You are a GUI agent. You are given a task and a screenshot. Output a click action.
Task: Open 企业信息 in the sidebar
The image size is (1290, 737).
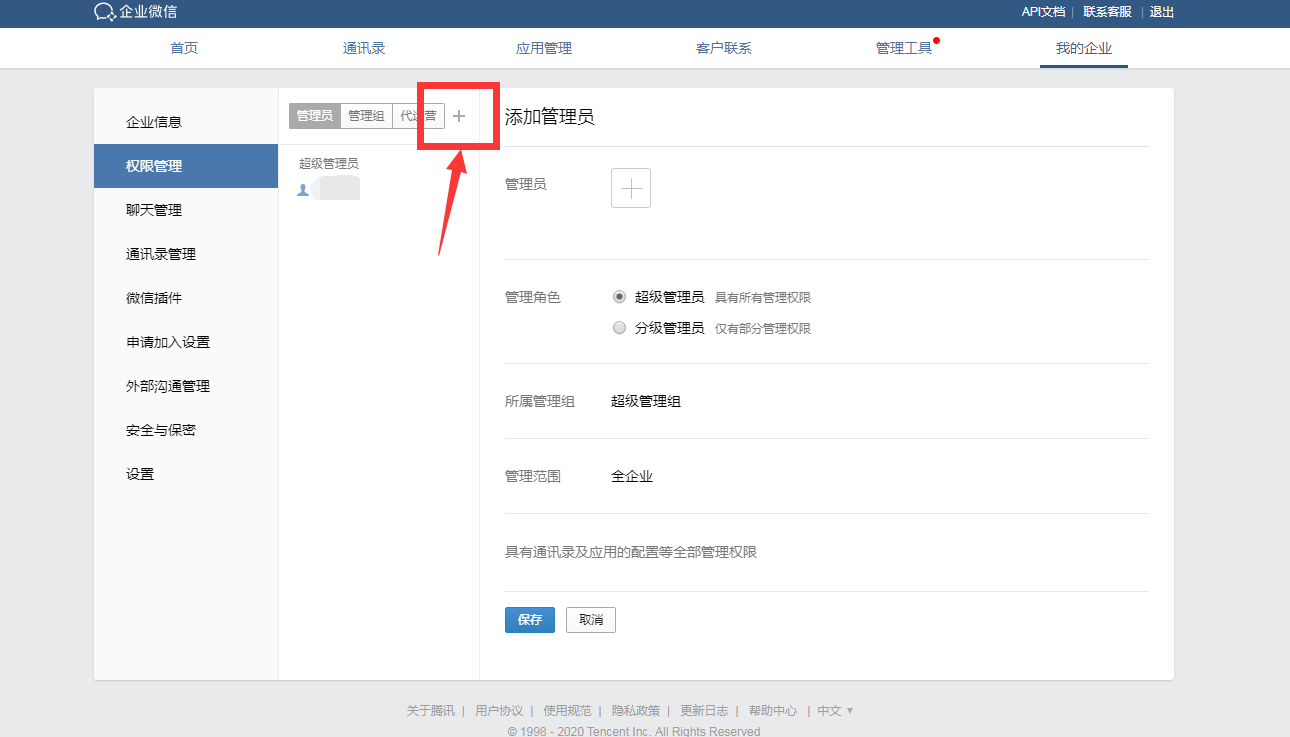coord(186,122)
